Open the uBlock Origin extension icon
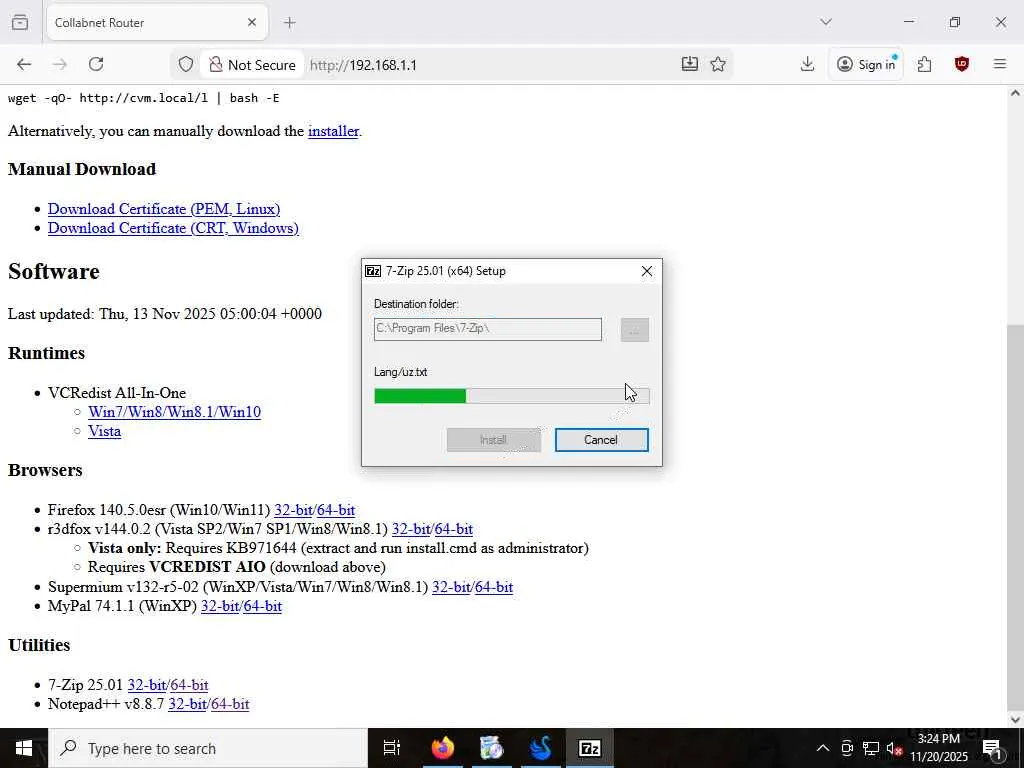Screen dimensions: 1024x768 point(961,64)
